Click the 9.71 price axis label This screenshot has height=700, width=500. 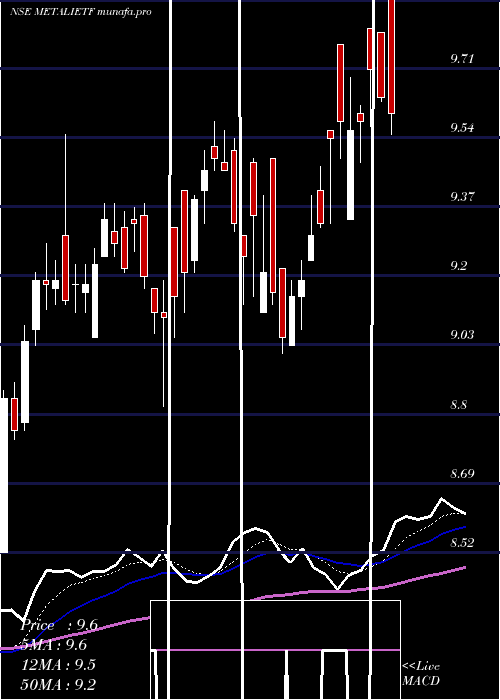tap(462, 58)
